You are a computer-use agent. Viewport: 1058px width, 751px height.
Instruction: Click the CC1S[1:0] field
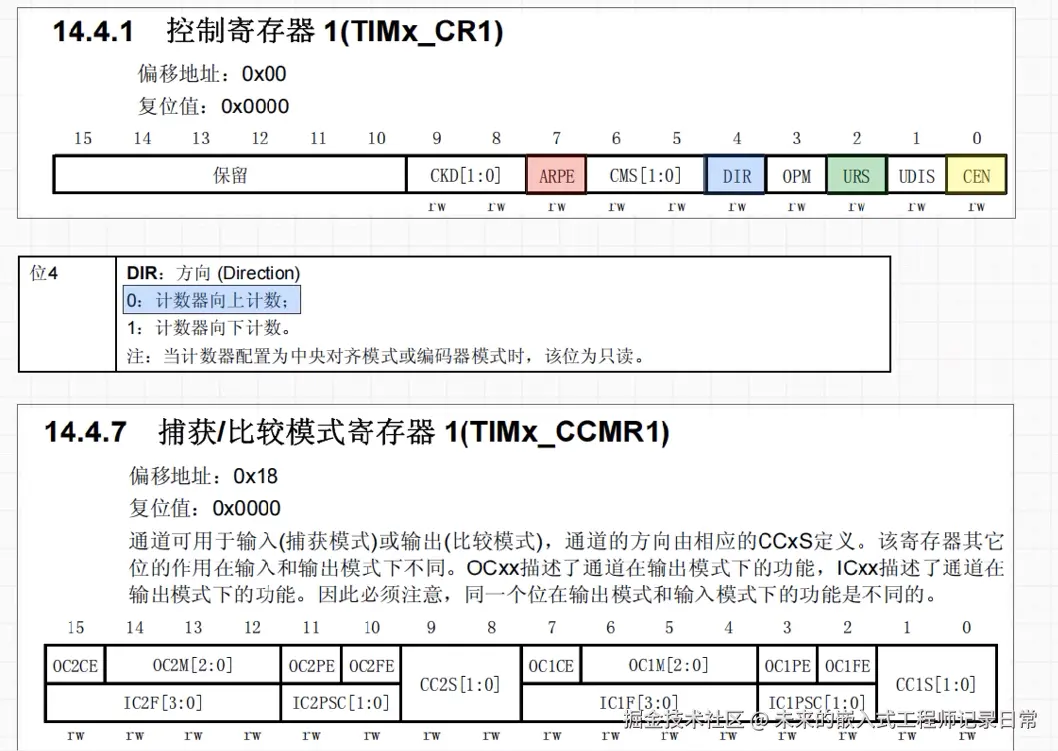(x=937, y=684)
